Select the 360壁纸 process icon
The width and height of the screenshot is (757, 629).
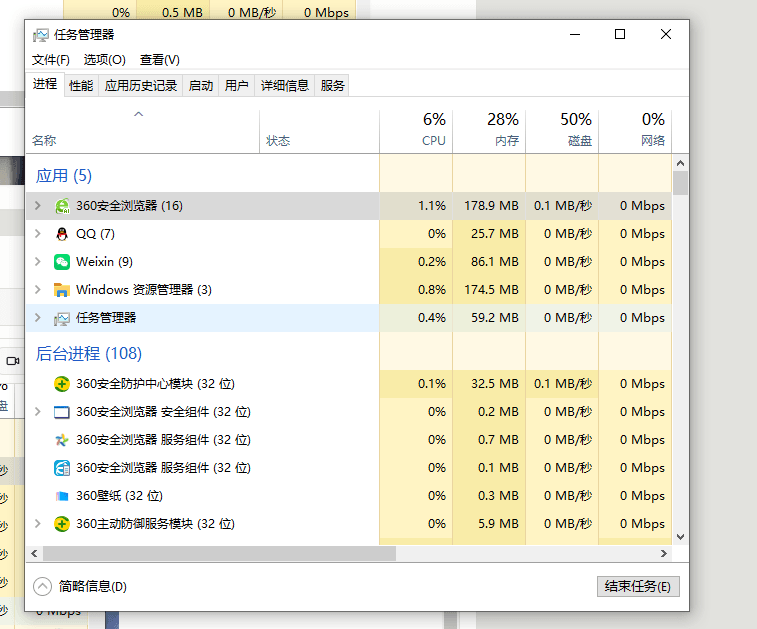62,496
